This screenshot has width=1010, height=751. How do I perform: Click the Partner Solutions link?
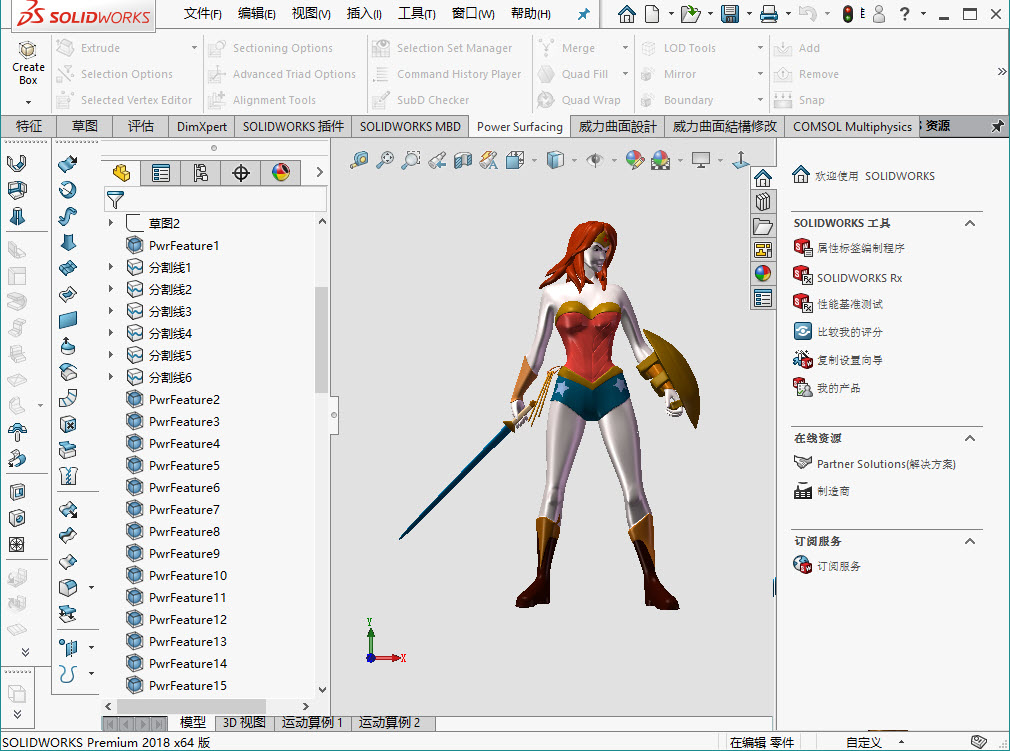[886, 464]
